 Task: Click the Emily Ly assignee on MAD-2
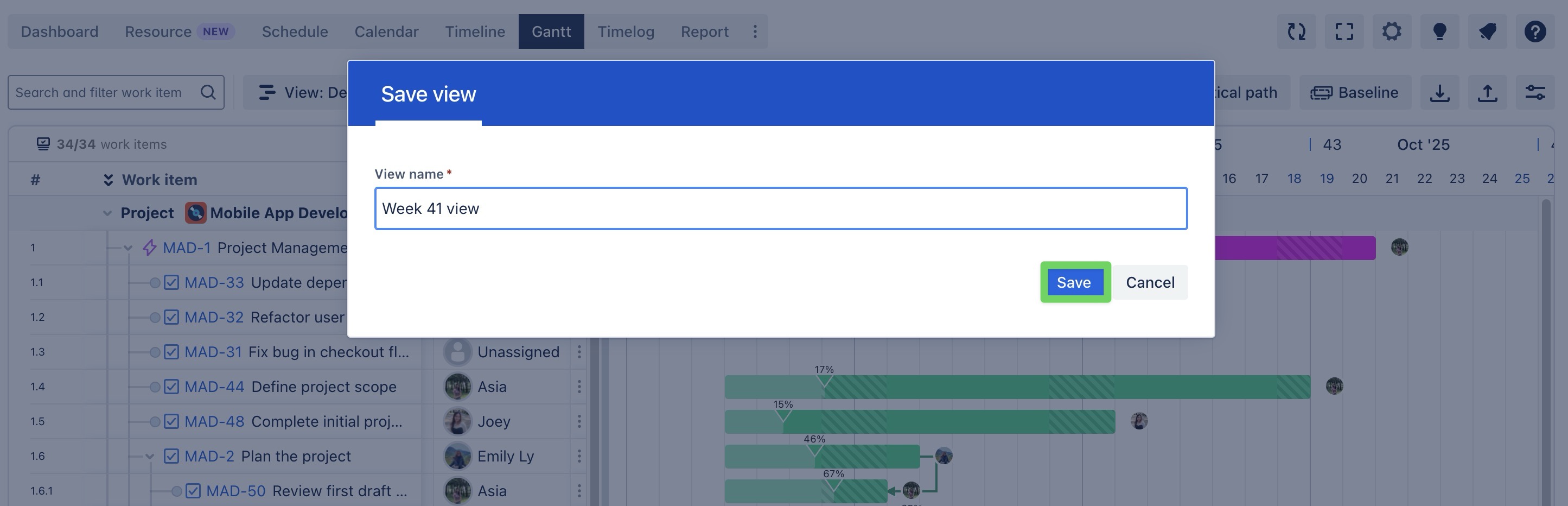(489, 457)
